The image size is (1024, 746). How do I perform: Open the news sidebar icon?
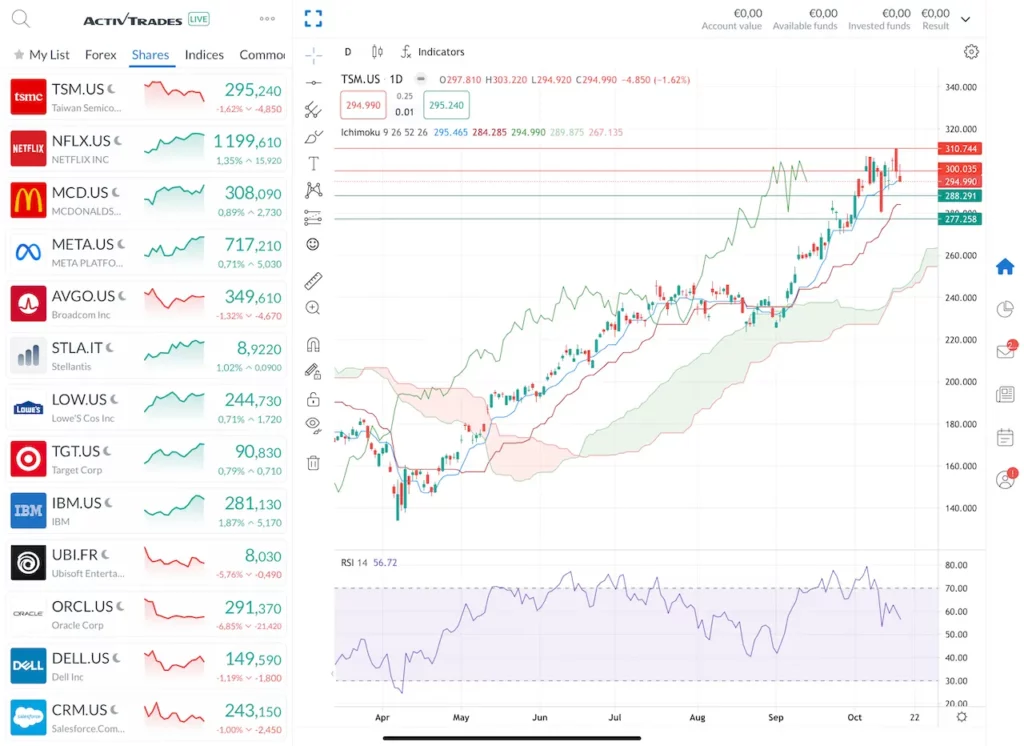click(x=1005, y=394)
